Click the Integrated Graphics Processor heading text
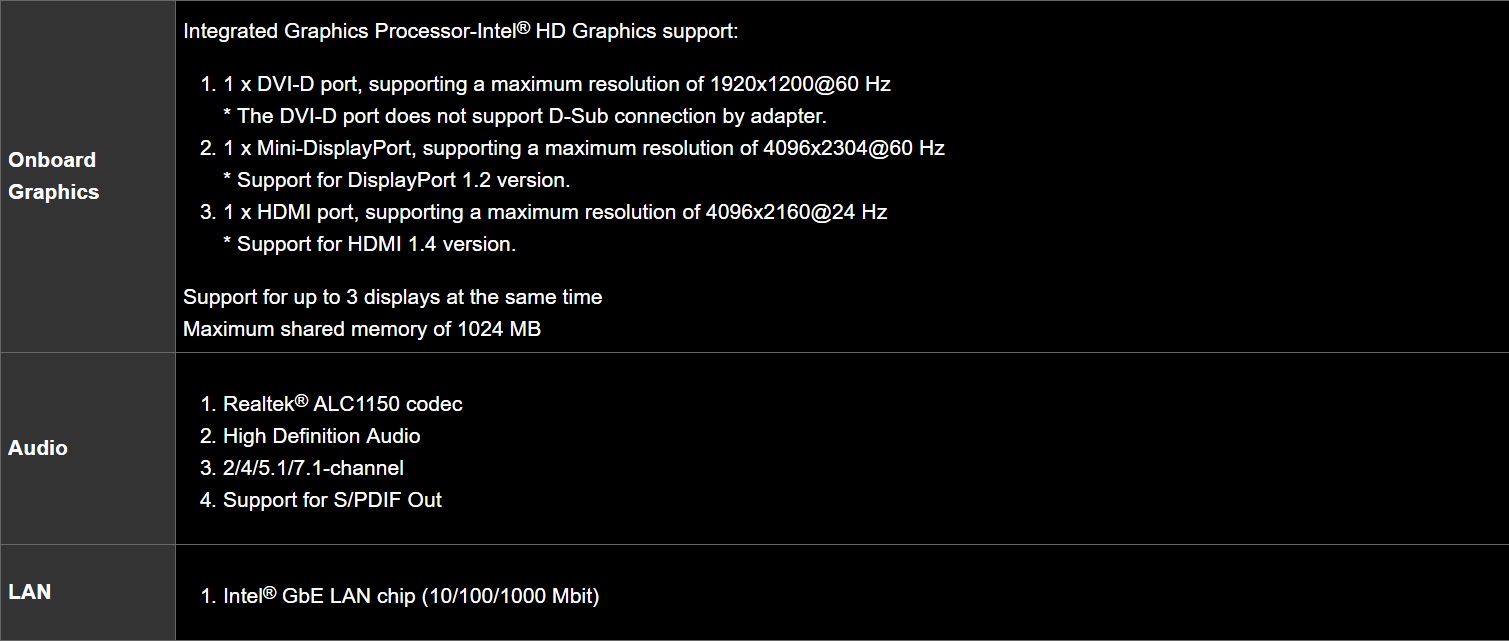The width and height of the screenshot is (1509, 641). 460,31
